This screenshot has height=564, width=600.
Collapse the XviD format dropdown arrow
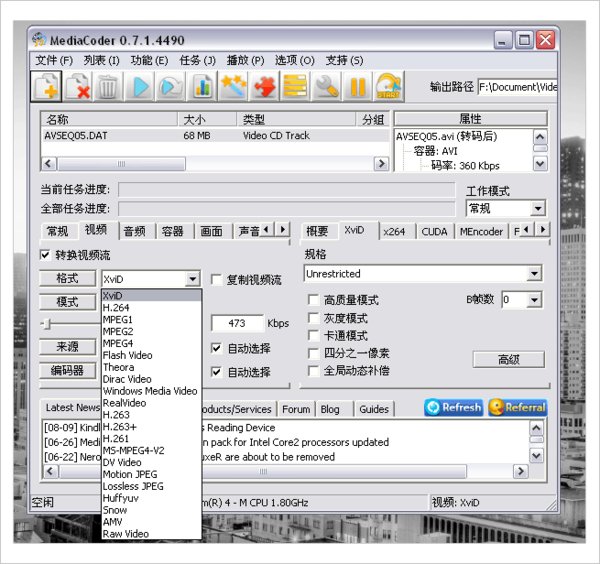tap(193, 279)
